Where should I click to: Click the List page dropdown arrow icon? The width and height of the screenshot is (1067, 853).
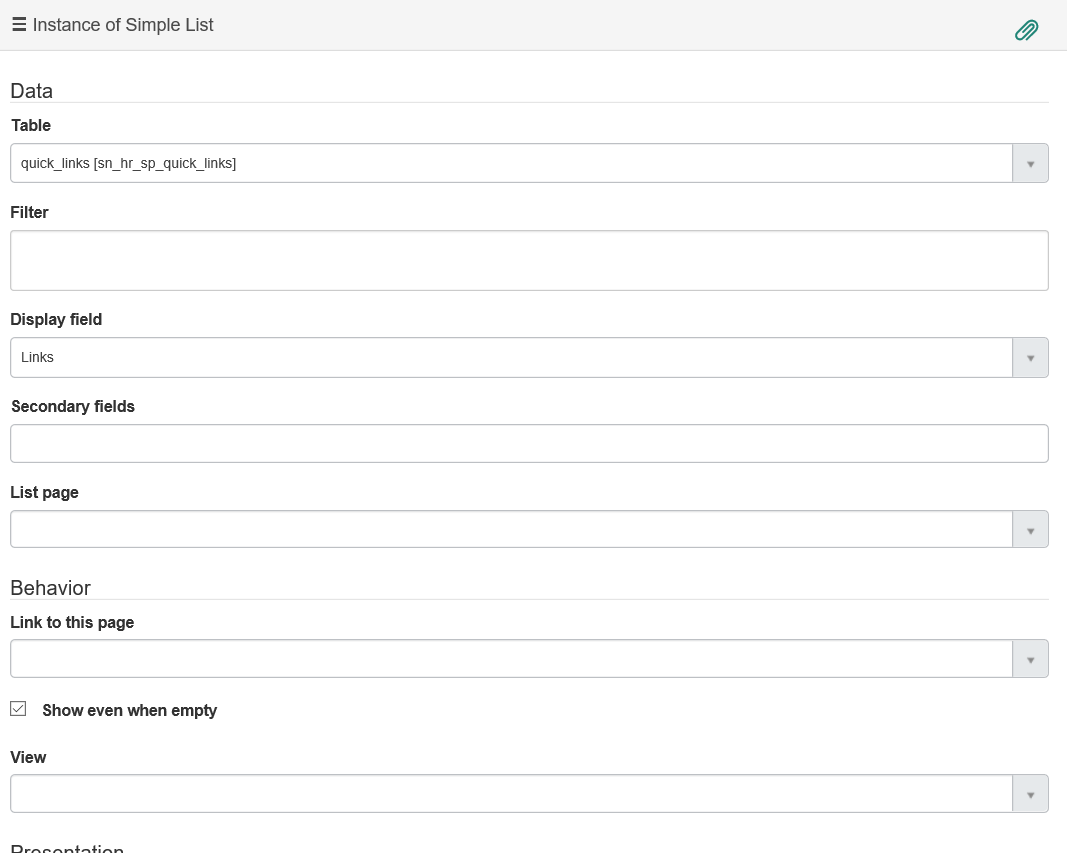(x=1030, y=529)
